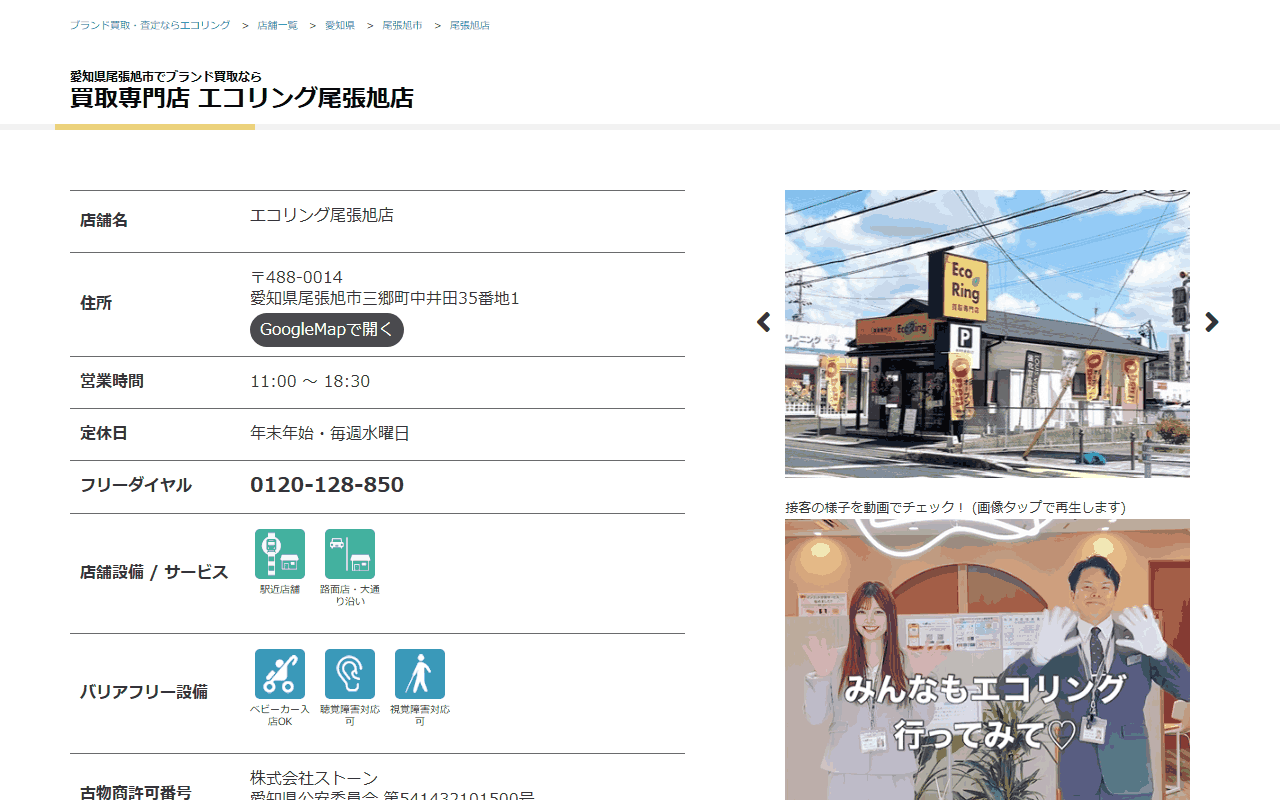Click the store name value エコリング尾張旭店

point(322,215)
